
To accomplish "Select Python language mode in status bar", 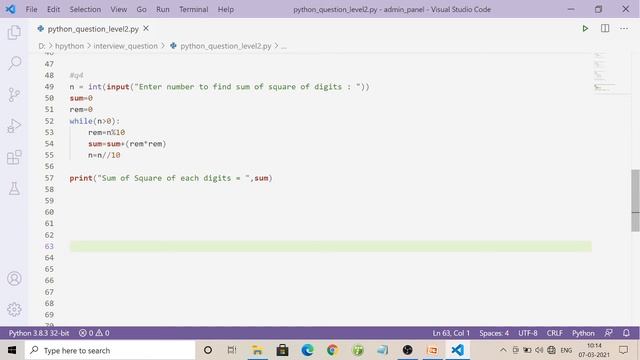I will click(x=583, y=333).
